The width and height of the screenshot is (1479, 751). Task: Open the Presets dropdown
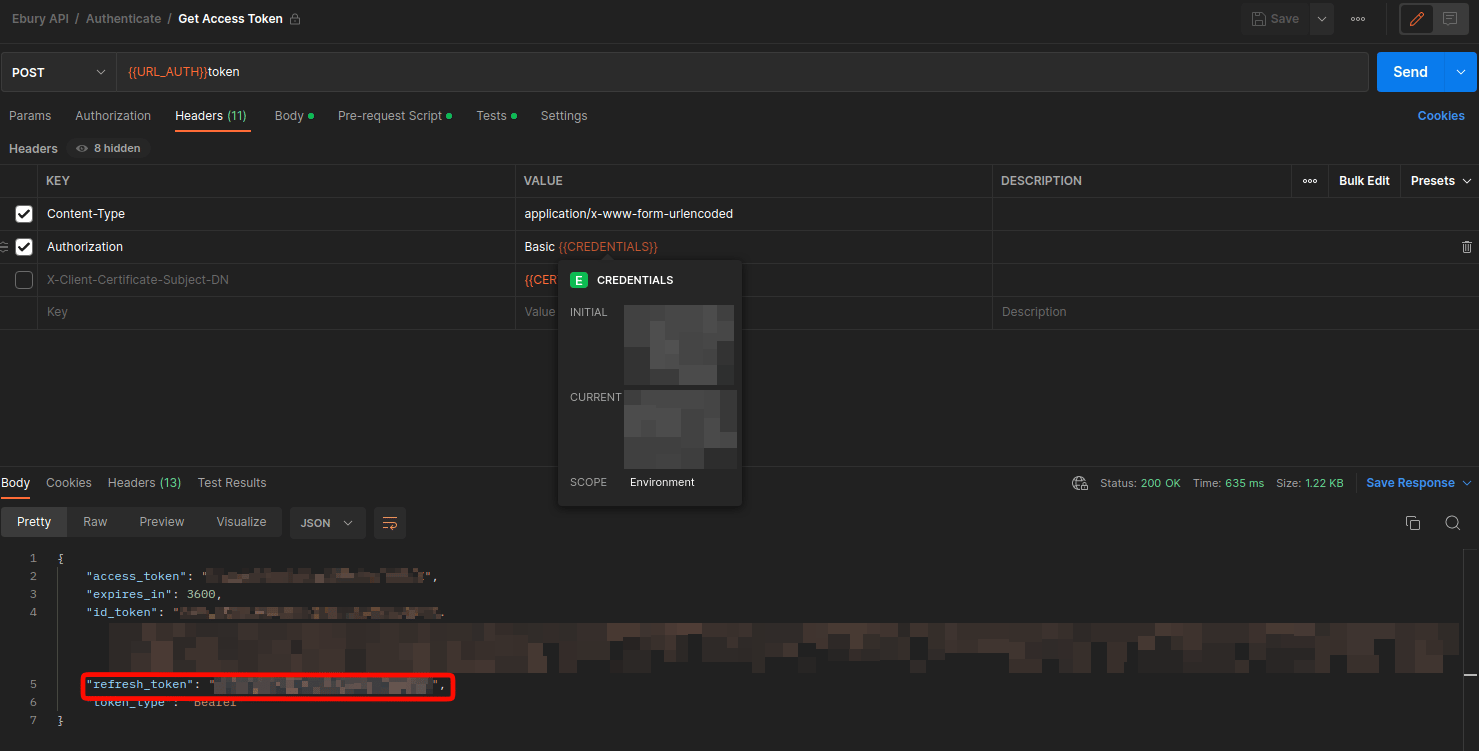point(1441,181)
